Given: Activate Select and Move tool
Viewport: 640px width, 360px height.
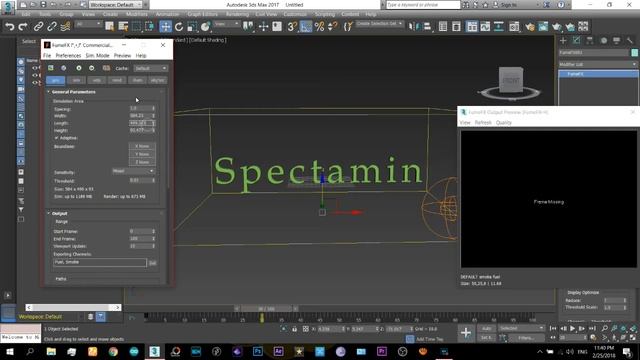Looking at the screenshot, I should click(x=165, y=27).
